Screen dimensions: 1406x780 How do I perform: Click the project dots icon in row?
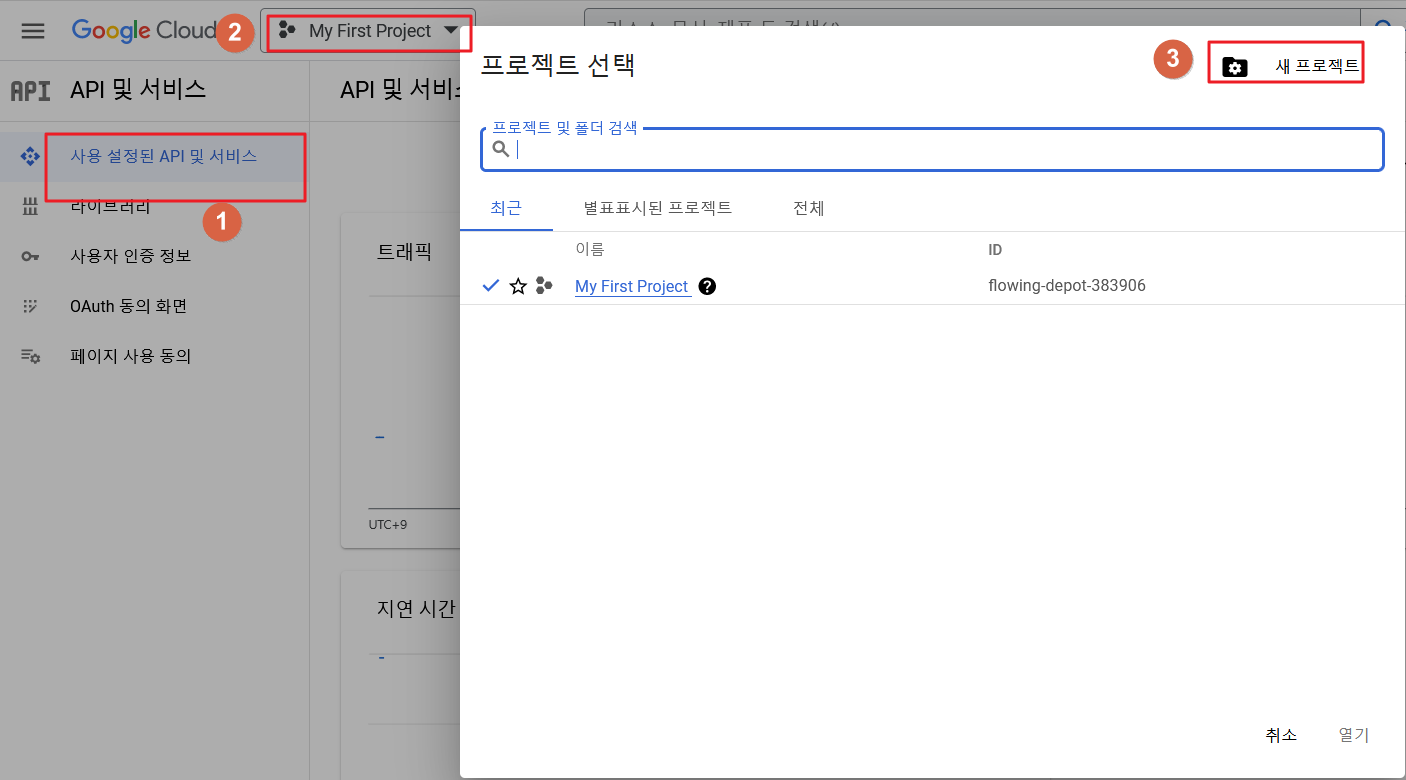pyautogui.click(x=544, y=286)
